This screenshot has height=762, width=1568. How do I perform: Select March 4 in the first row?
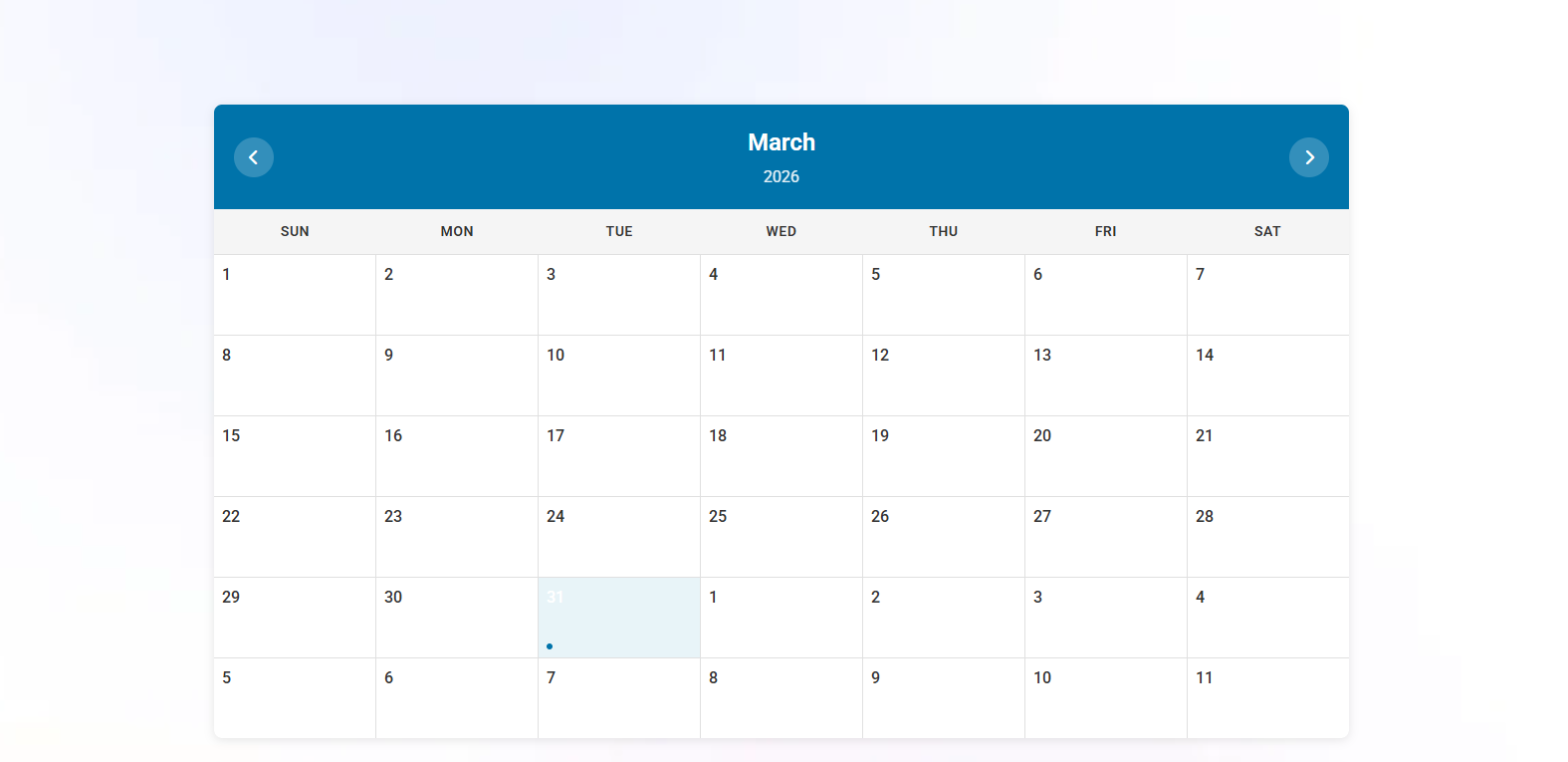pos(782,295)
